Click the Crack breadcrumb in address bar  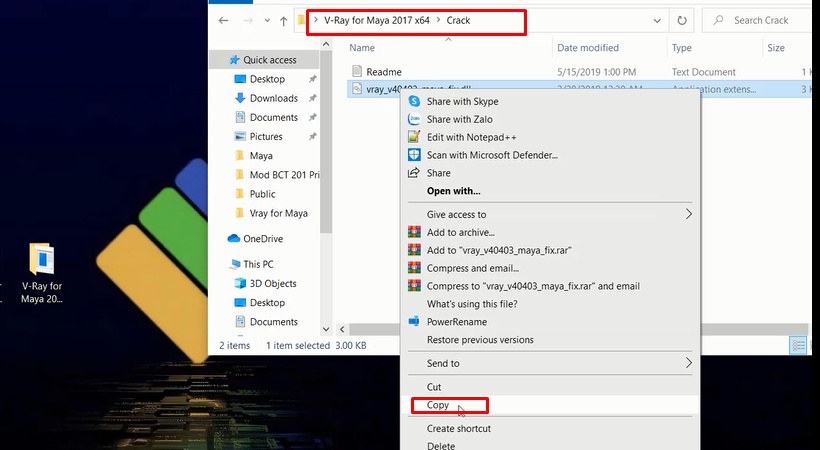pos(458,20)
